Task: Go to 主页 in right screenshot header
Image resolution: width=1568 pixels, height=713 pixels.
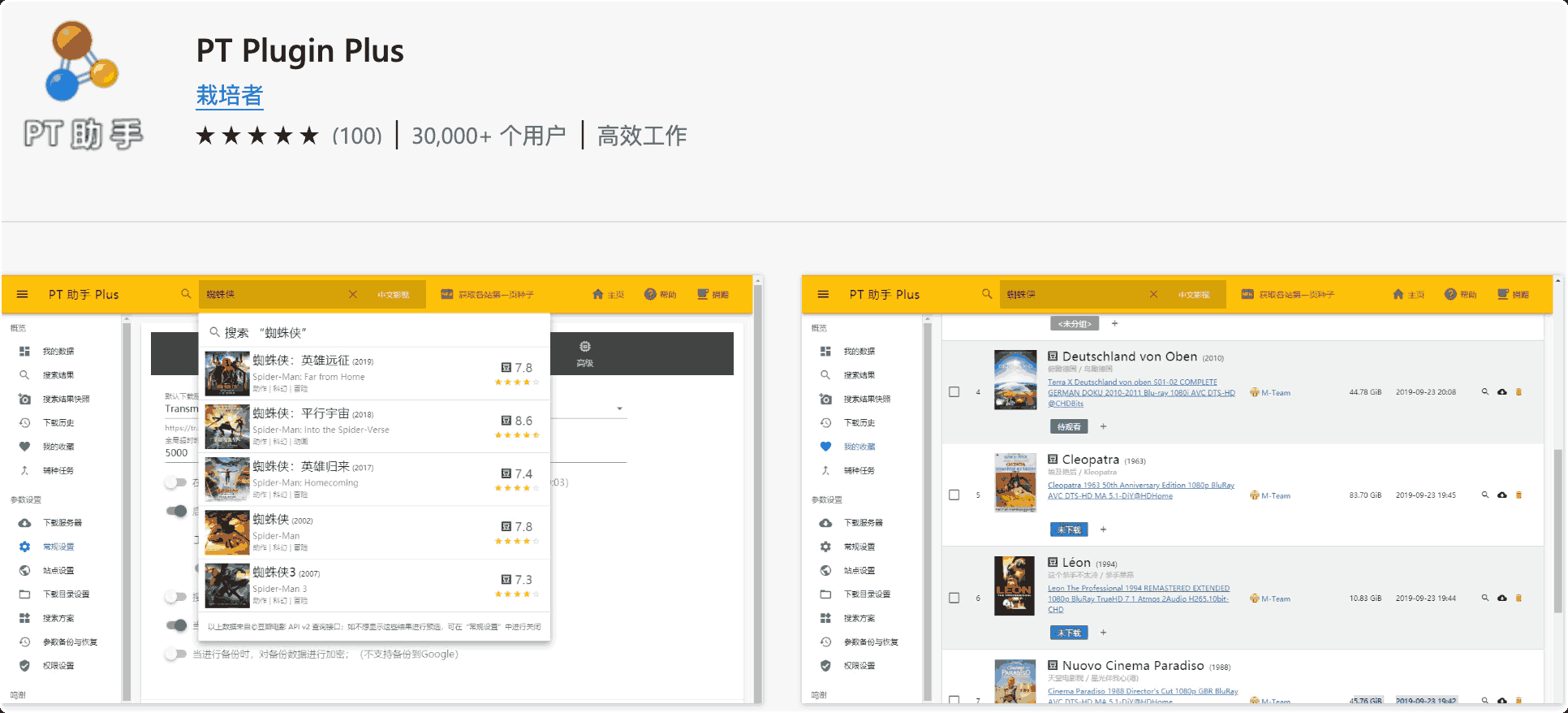Action: tap(1409, 295)
